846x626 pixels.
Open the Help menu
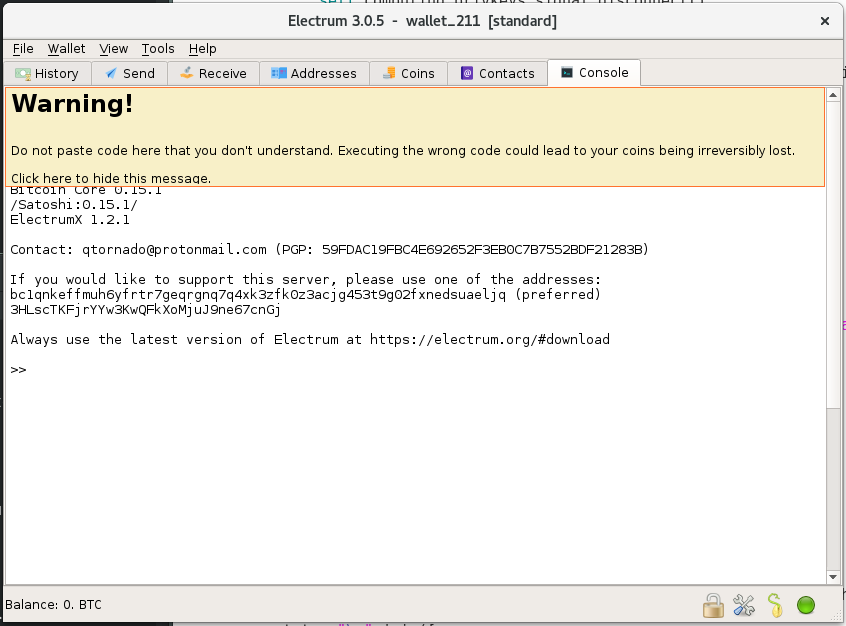(x=202, y=49)
